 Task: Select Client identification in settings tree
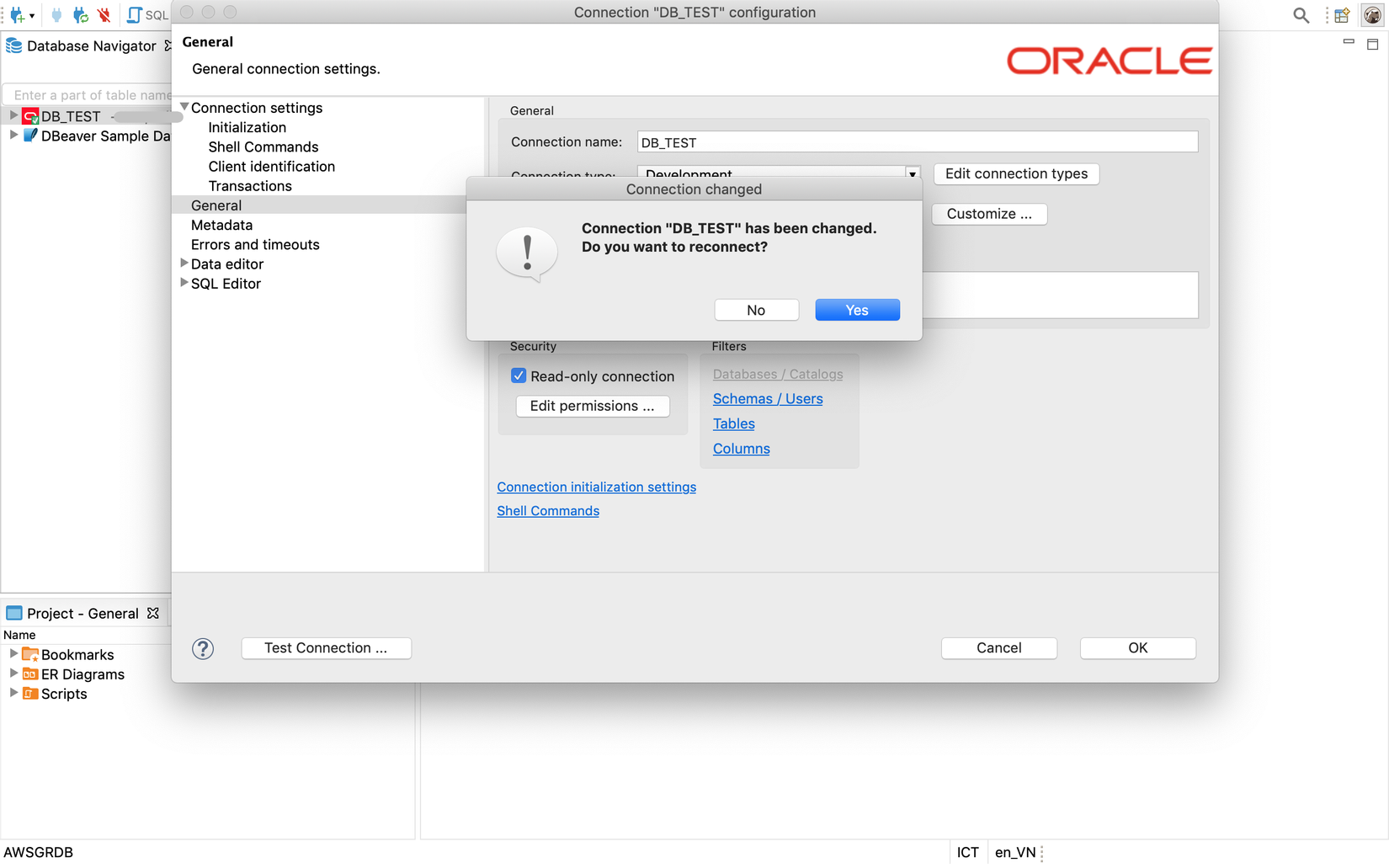coord(271,167)
